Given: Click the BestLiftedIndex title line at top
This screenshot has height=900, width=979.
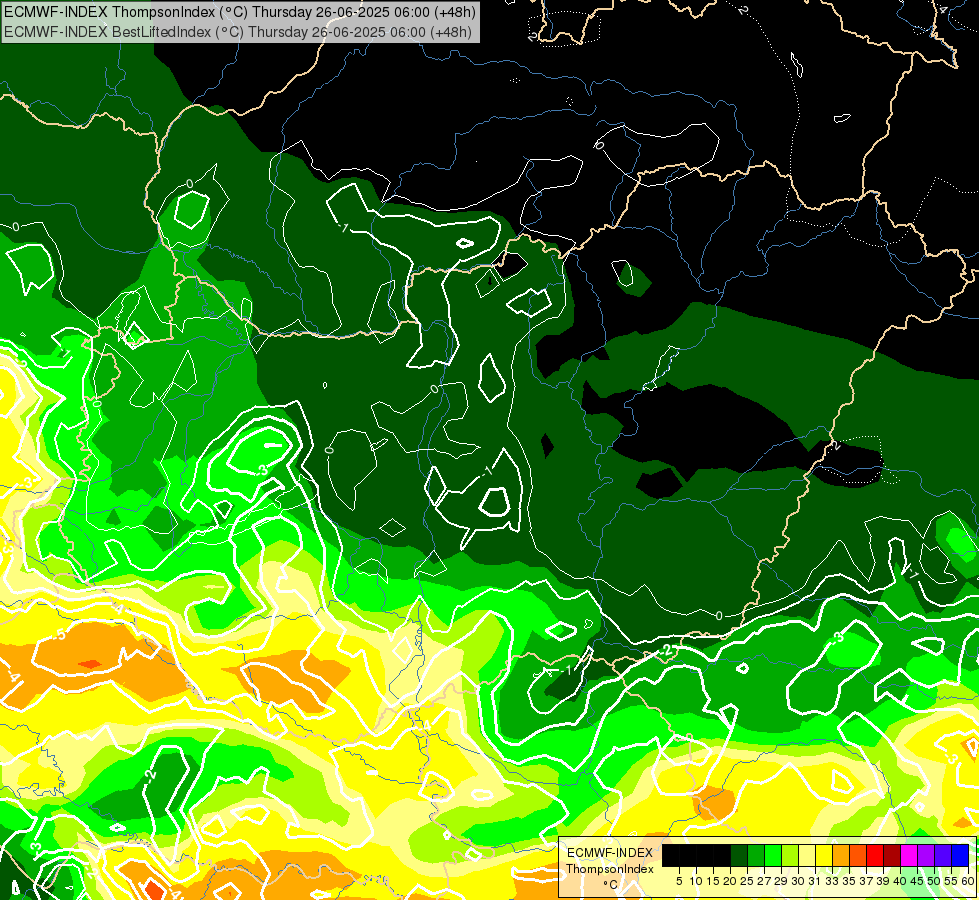Looking at the screenshot, I should [x=238, y=32].
